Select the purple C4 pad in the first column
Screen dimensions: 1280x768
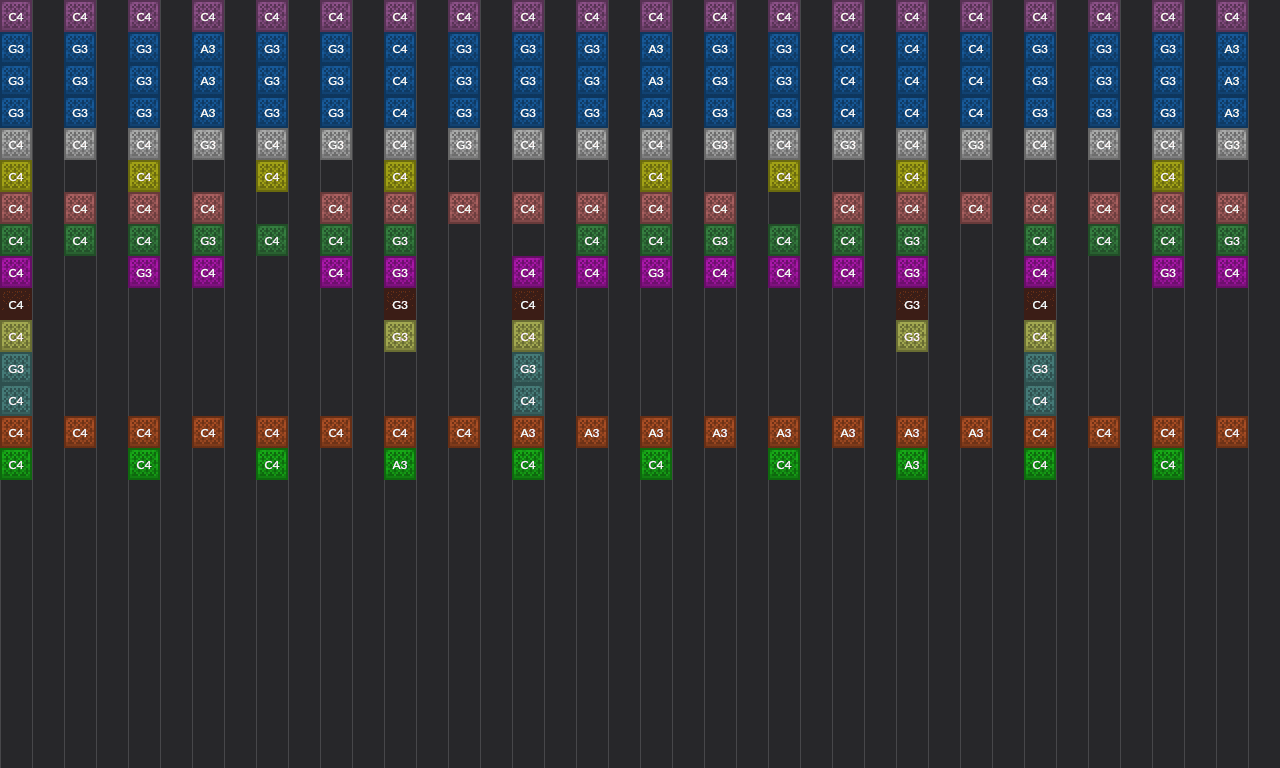[x=16, y=16]
